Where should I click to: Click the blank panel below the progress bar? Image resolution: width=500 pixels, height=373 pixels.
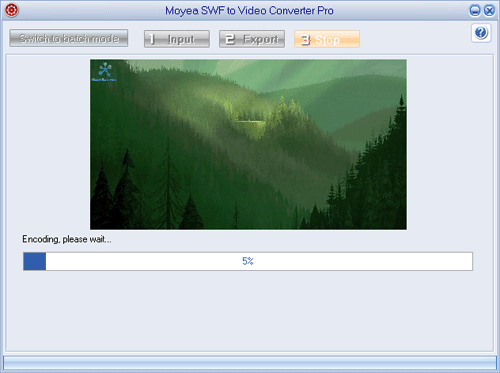[x=250, y=310]
